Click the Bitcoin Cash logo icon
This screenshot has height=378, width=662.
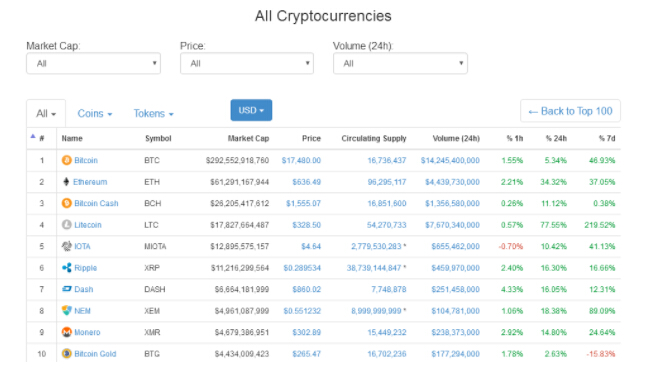[67, 203]
